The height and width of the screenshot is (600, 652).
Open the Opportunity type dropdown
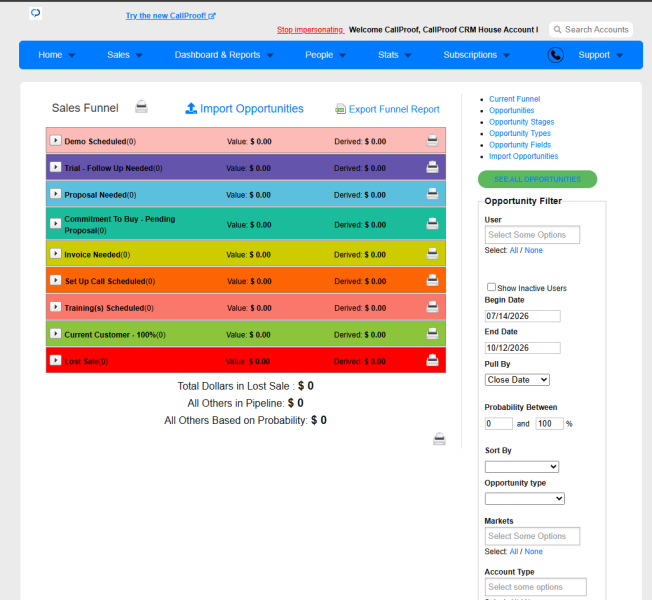coord(525,498)
